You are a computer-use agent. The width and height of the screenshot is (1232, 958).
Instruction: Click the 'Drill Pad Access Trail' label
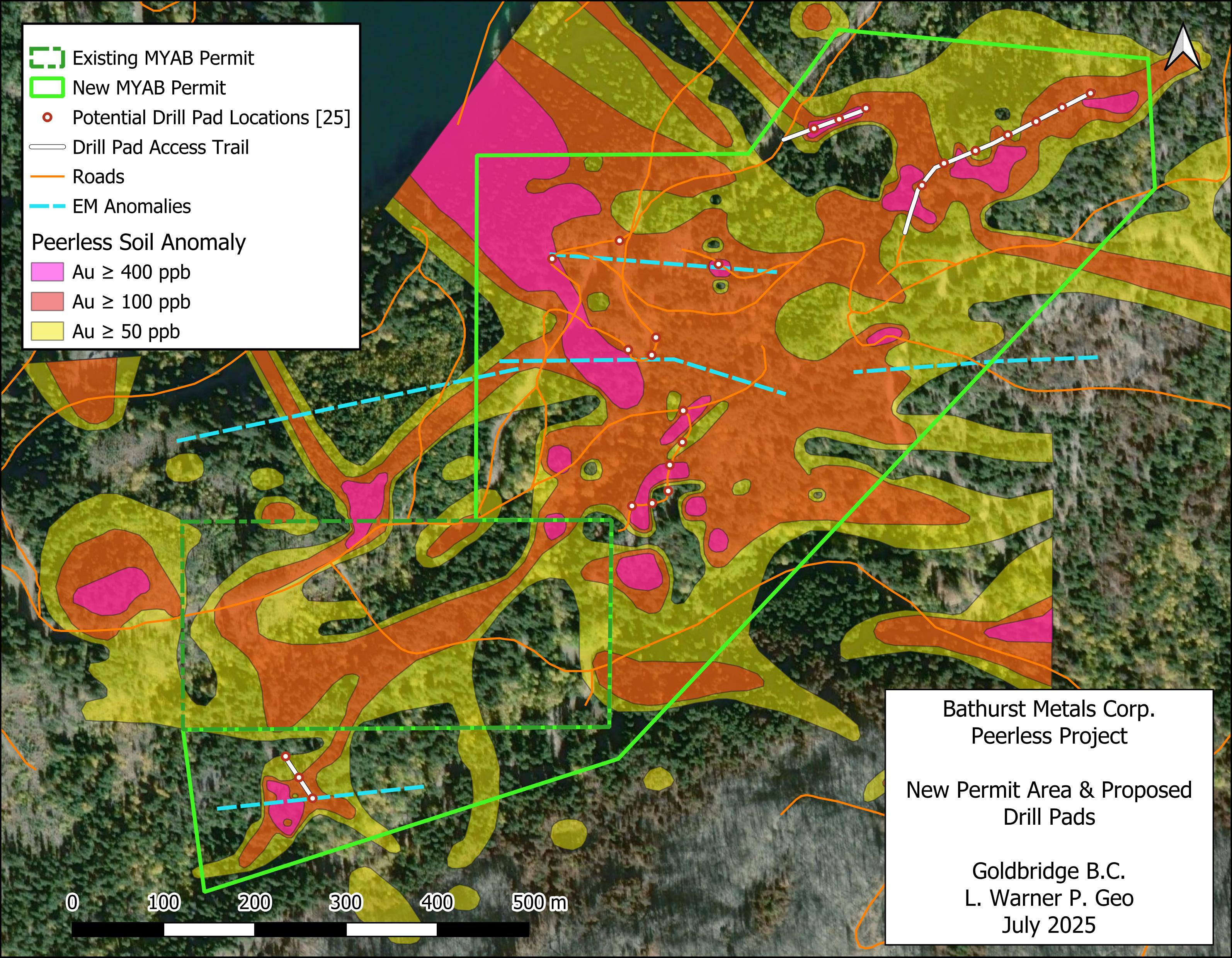tap(161, 148)
